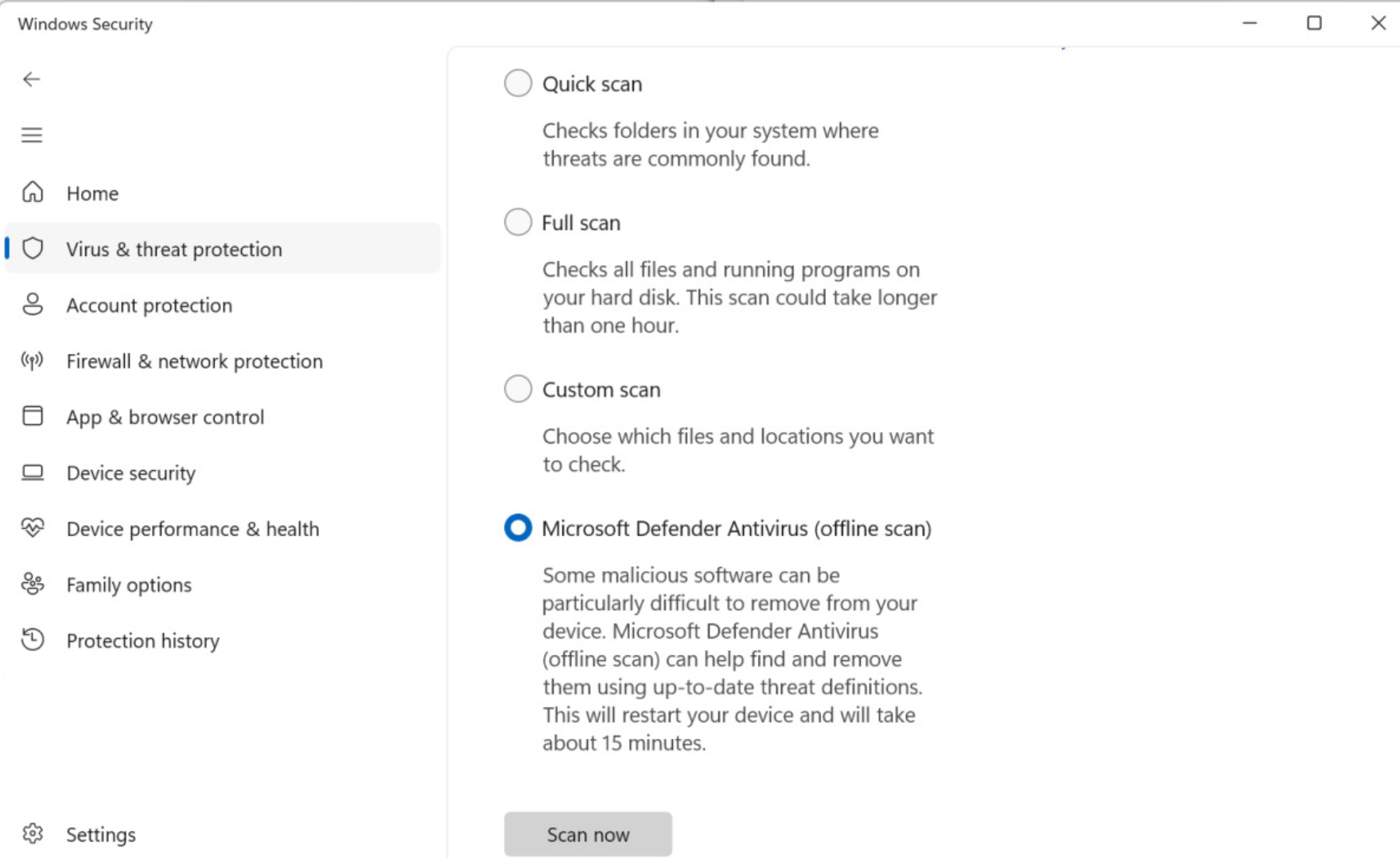Click the Device performance heart icon
The width and height of the screenshot is (1400, 859).
(33, 528)
